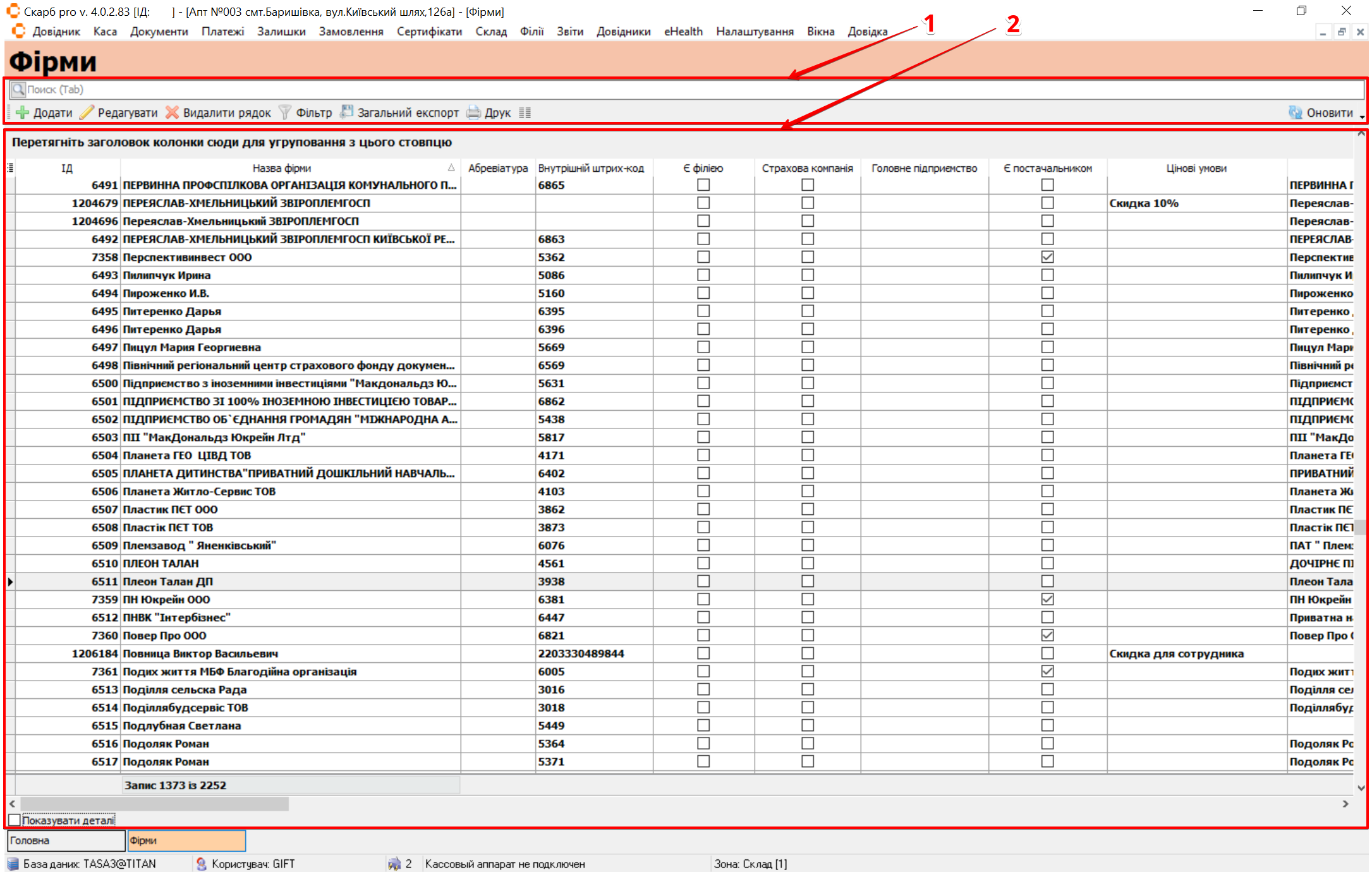The image size is (1372, 872).
Task: Click the Друк printer icon
Action: pos(473,112)
